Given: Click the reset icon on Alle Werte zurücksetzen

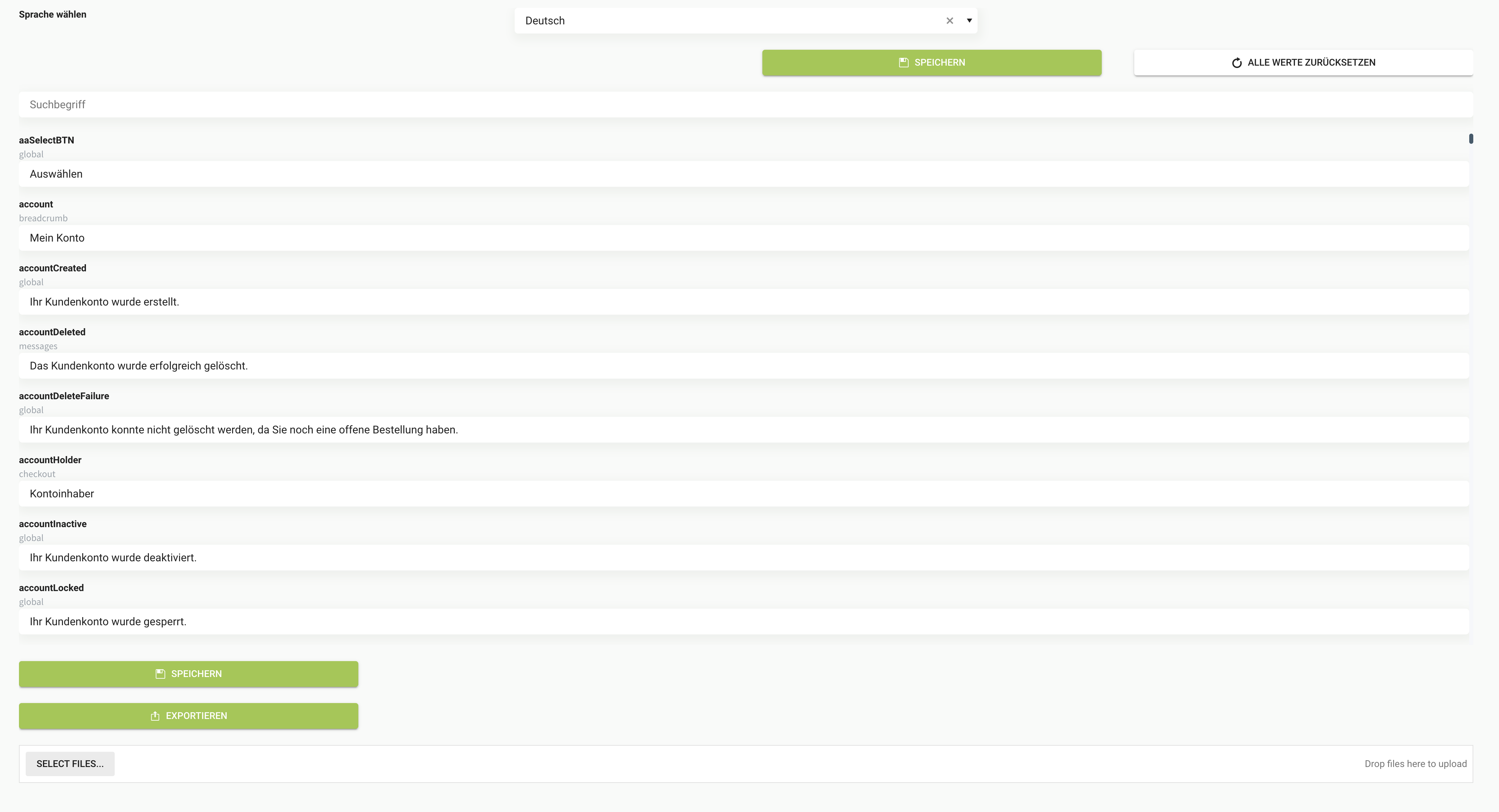Looking at the screenshot, I should (1237, 63).
